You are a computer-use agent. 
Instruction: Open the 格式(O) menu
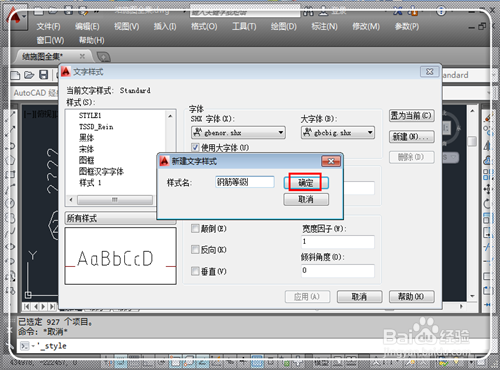point(204,27)
